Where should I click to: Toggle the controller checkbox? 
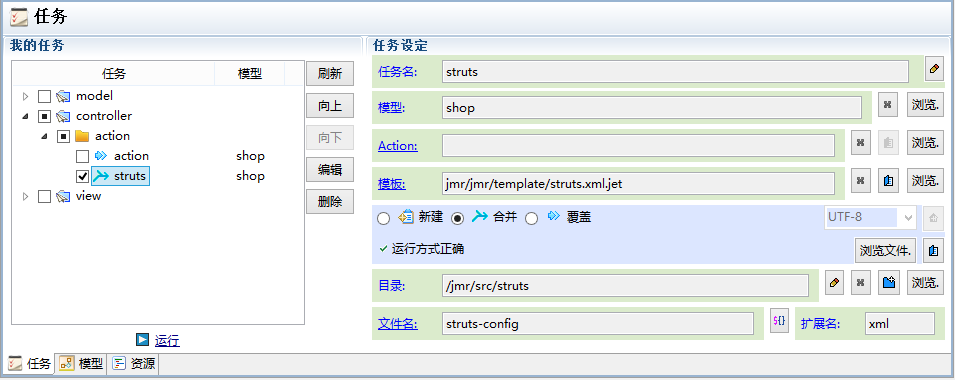pyautogui.click(x=44, y=116)
